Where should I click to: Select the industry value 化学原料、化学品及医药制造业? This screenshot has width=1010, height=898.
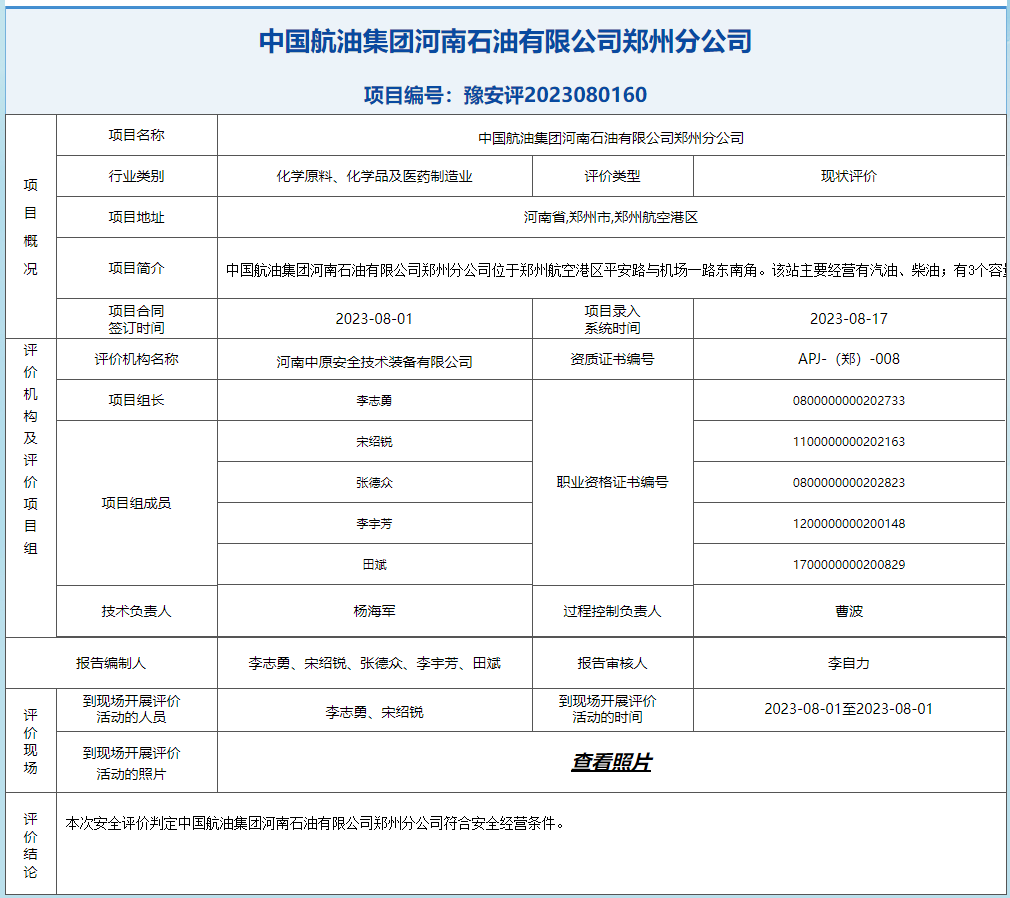(x=374, y=176)
